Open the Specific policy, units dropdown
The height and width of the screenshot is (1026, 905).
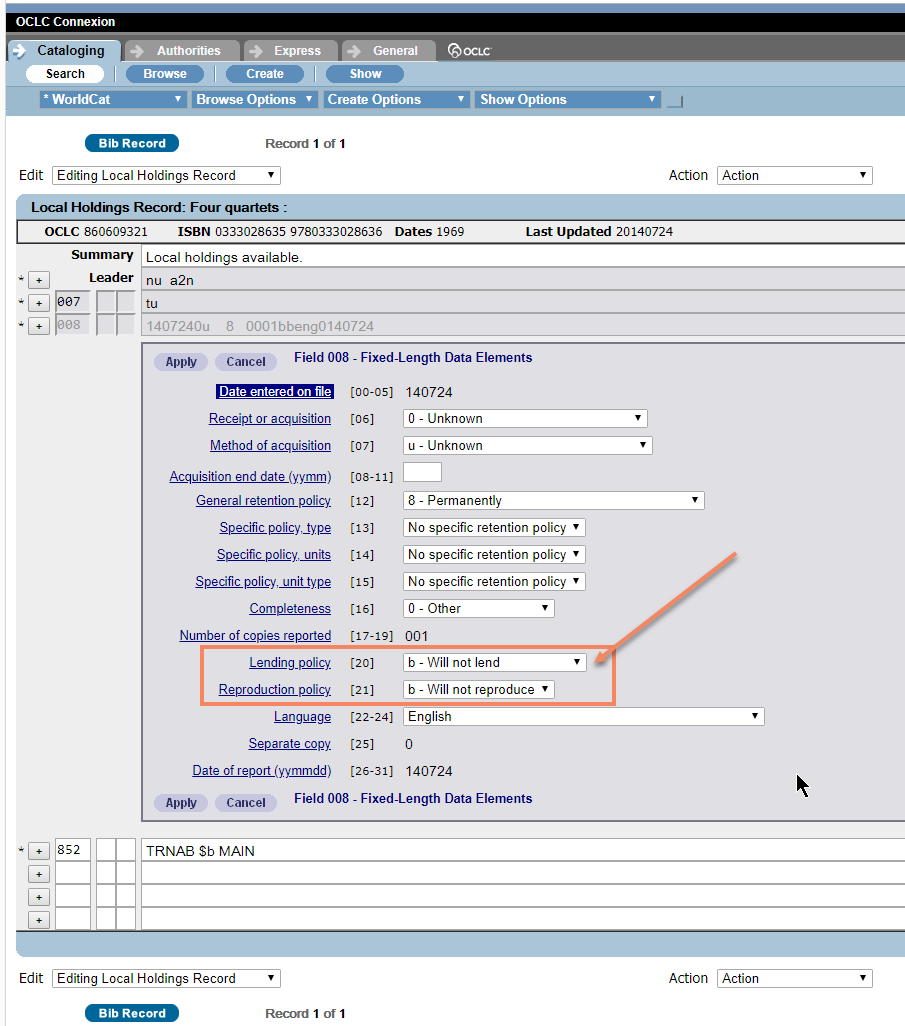tap(494, 555)
